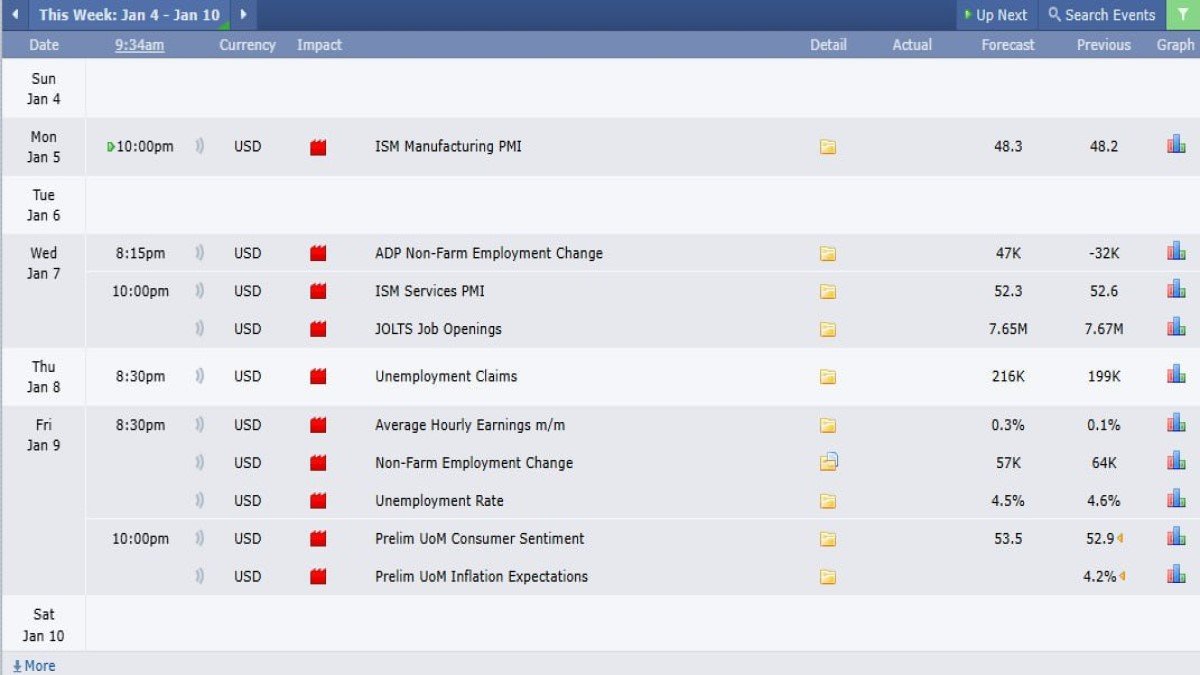
Task: Open the detail folder for Prelim UoM Consumer Sentiment
Action: (x=828, y=538)
